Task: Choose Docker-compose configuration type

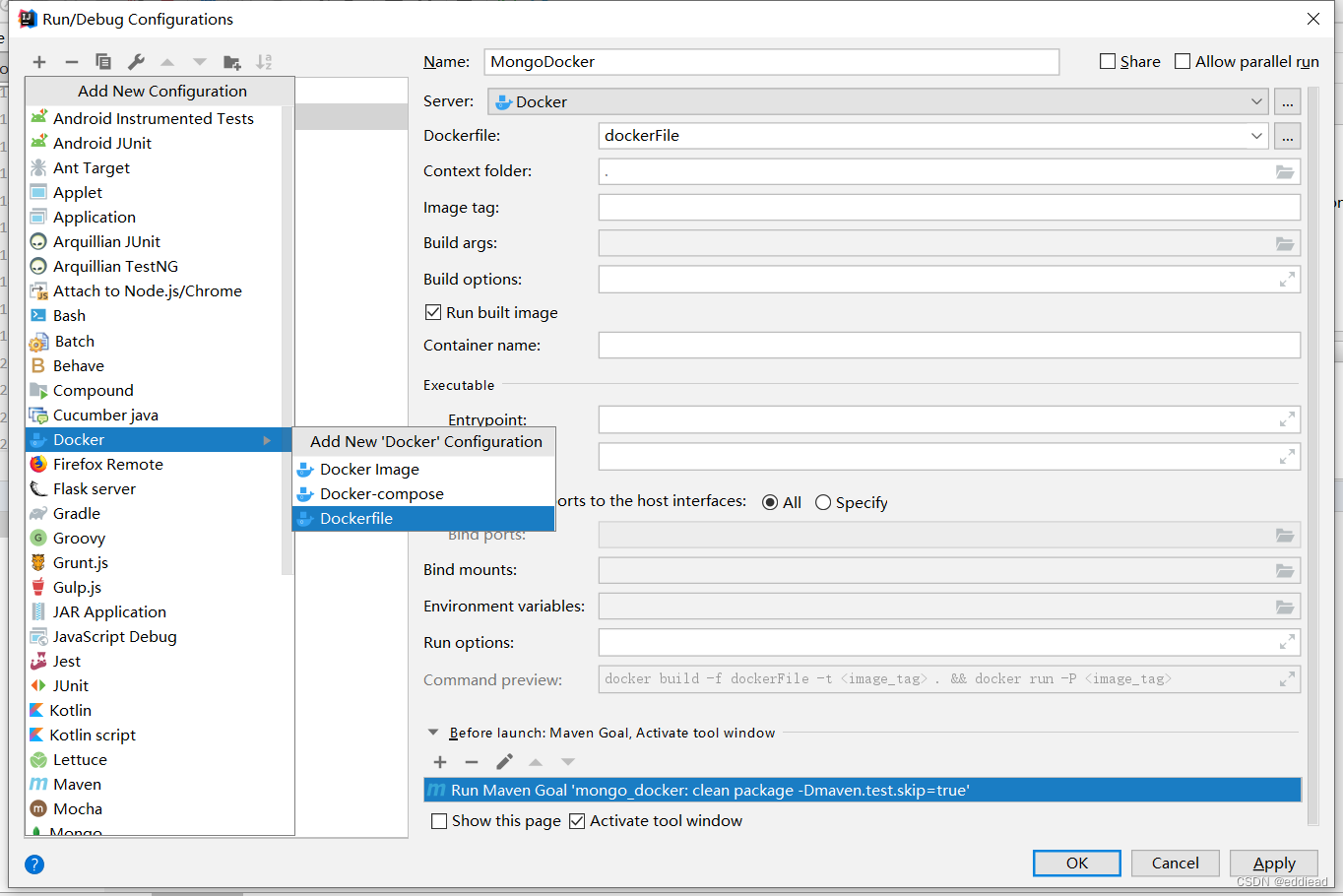Action: (424, 494)
